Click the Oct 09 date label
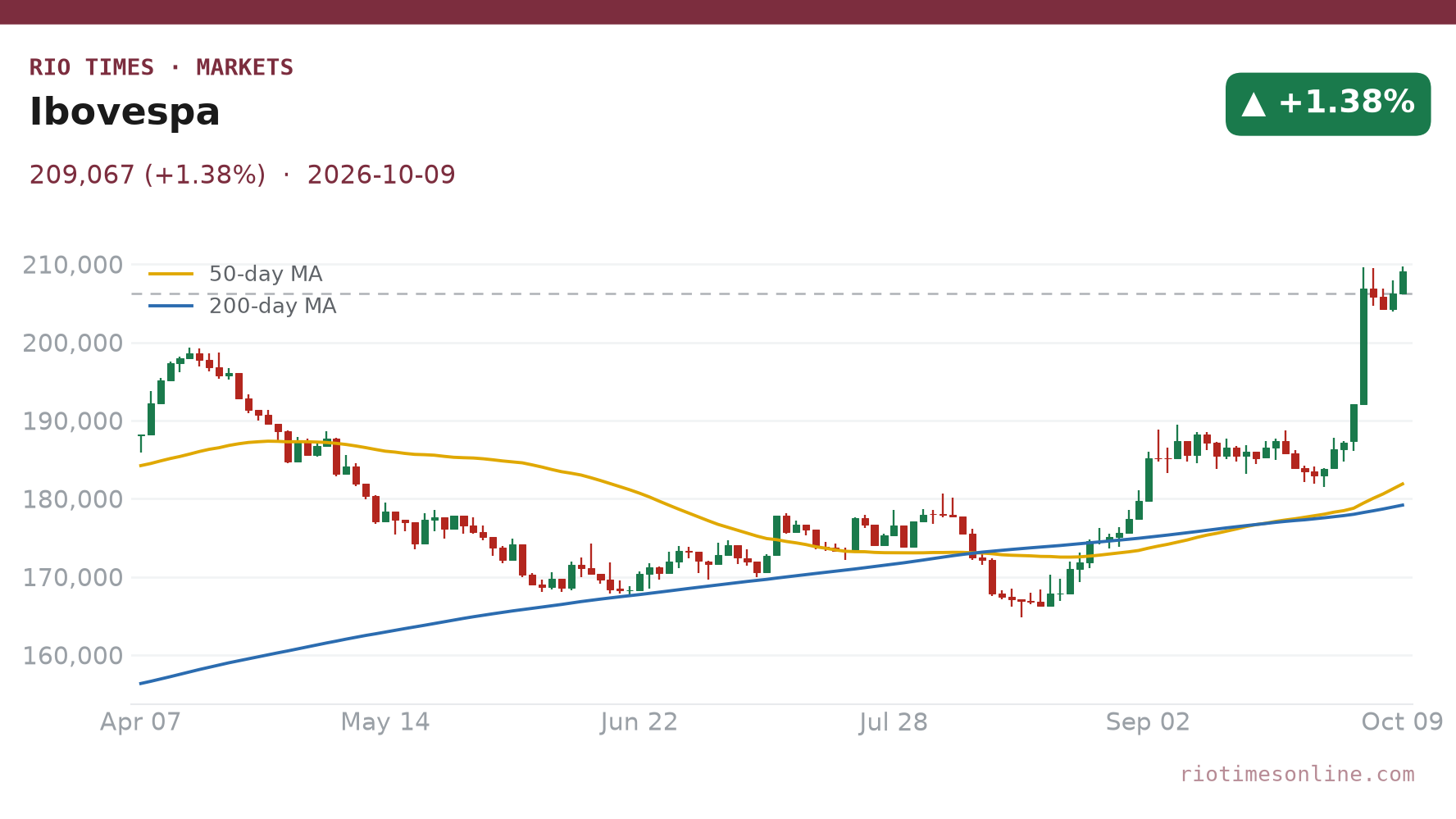This screenshot has width=1456, height=819. (1403, 722)
